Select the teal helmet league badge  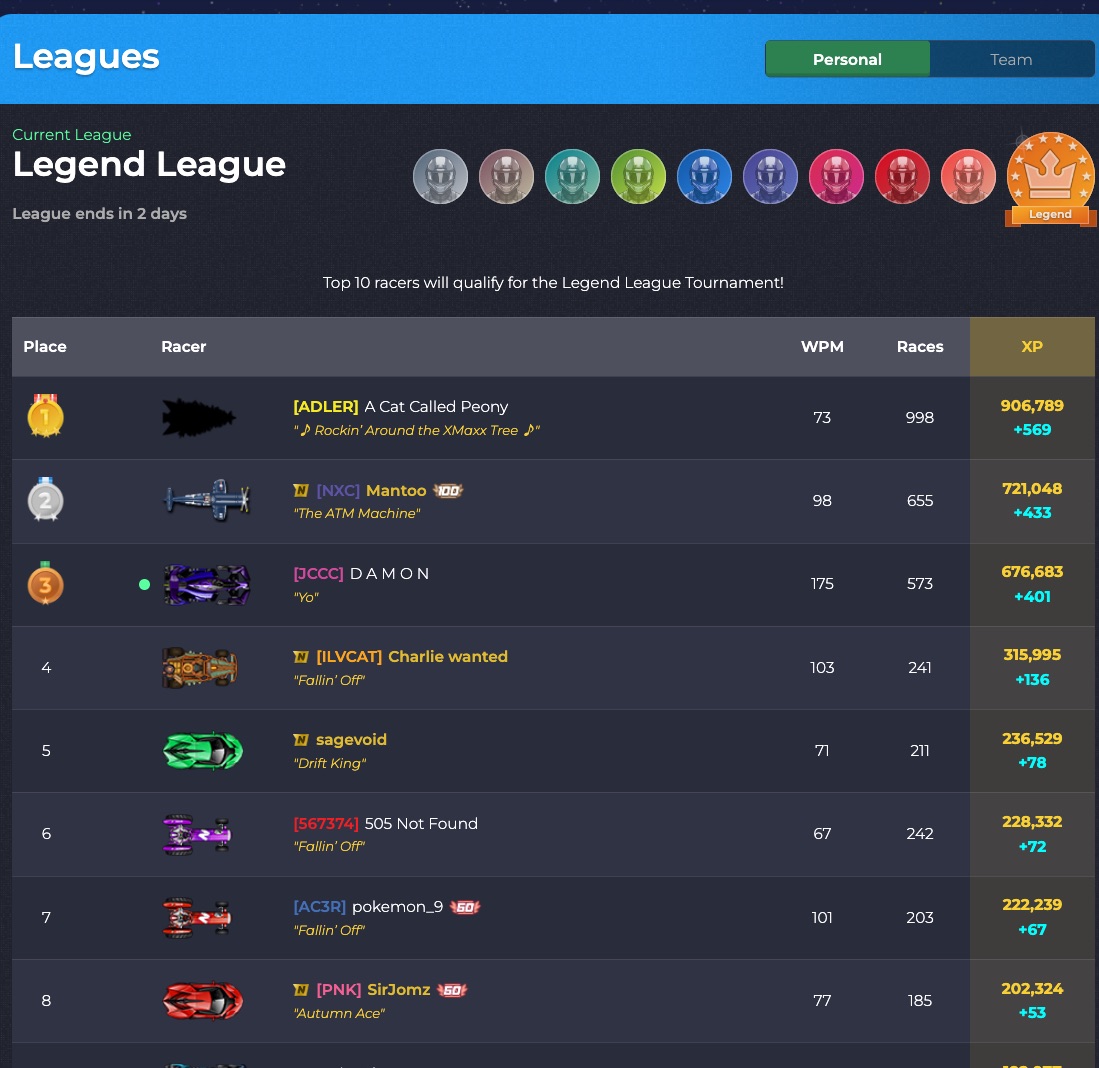(572, 177)
